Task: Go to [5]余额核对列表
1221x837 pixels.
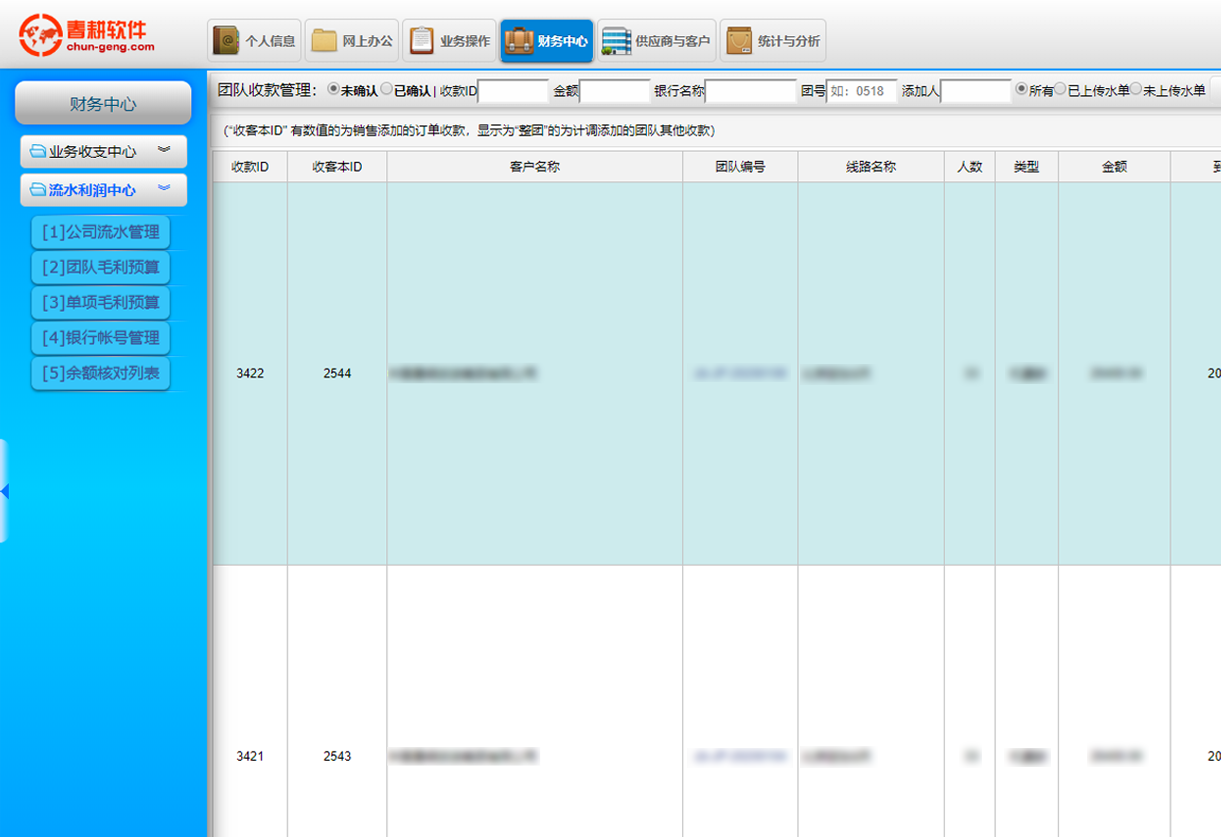Action: [101, 373]
